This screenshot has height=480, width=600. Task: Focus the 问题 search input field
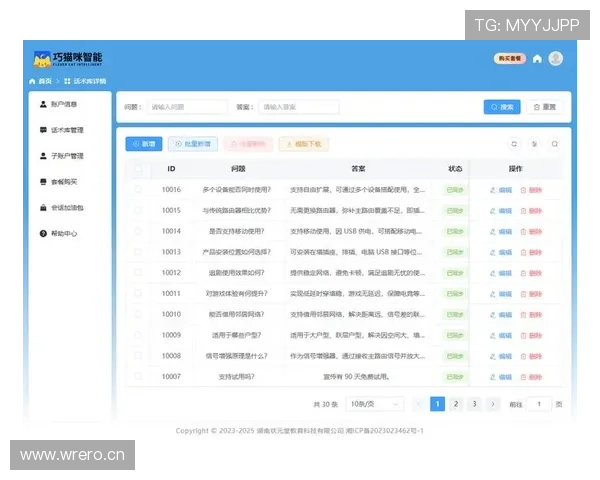pos(187,107)
